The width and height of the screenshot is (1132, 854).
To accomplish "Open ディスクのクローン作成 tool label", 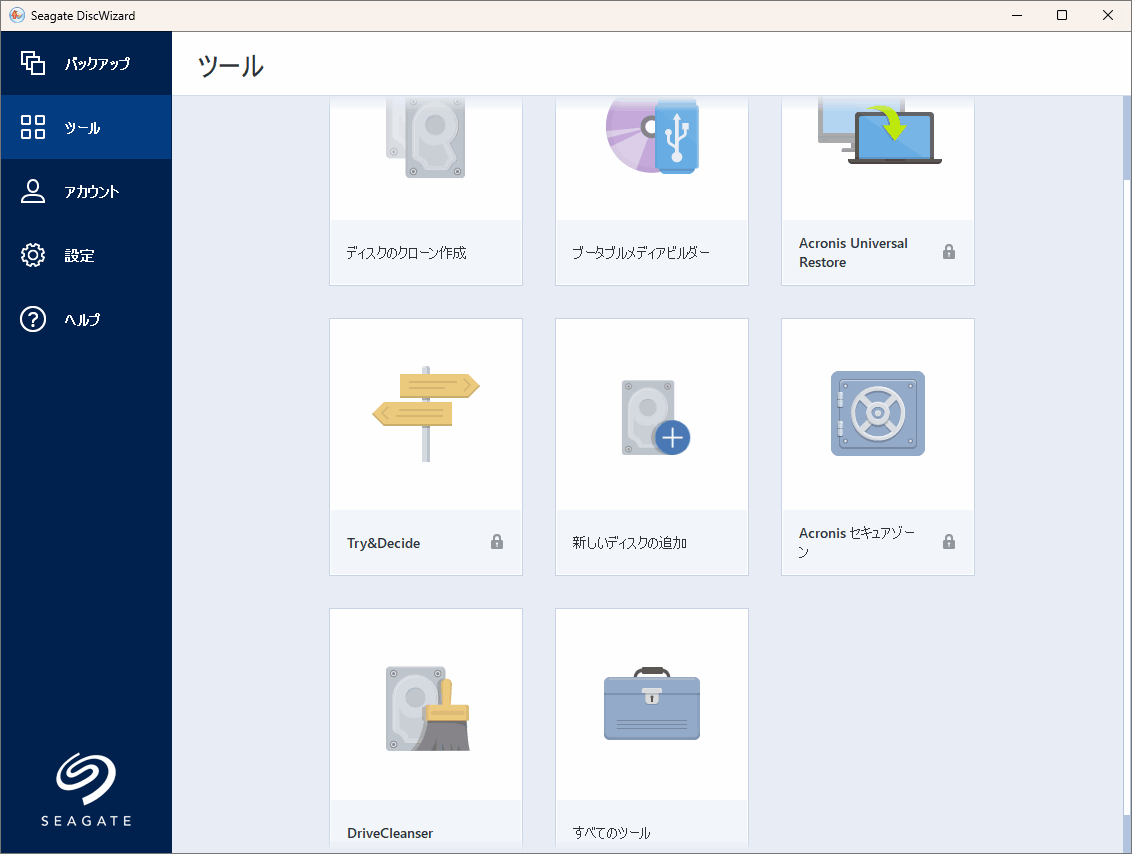I will 406,253.
